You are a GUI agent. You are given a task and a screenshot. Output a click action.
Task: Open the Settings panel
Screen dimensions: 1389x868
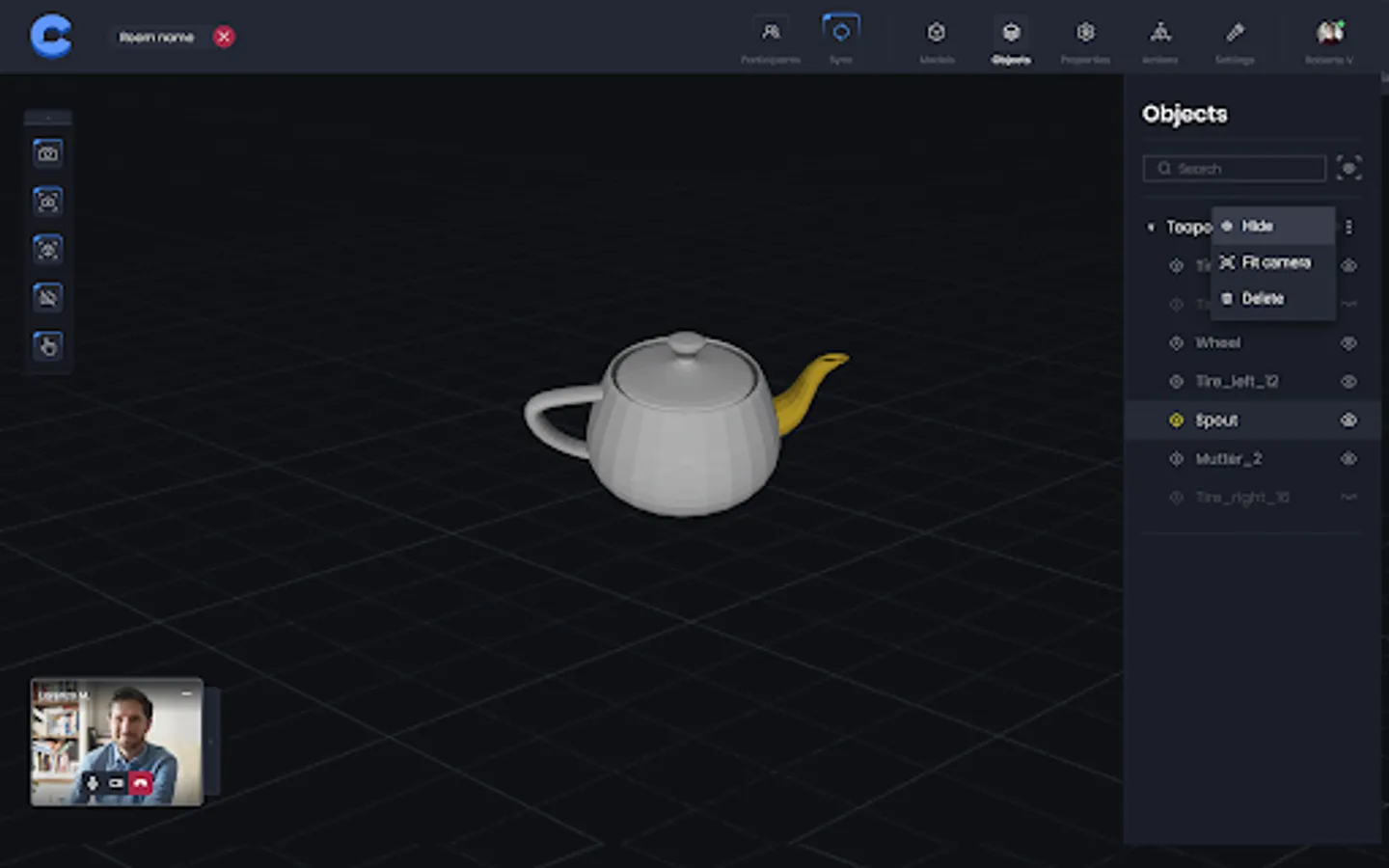[1235, 41]
